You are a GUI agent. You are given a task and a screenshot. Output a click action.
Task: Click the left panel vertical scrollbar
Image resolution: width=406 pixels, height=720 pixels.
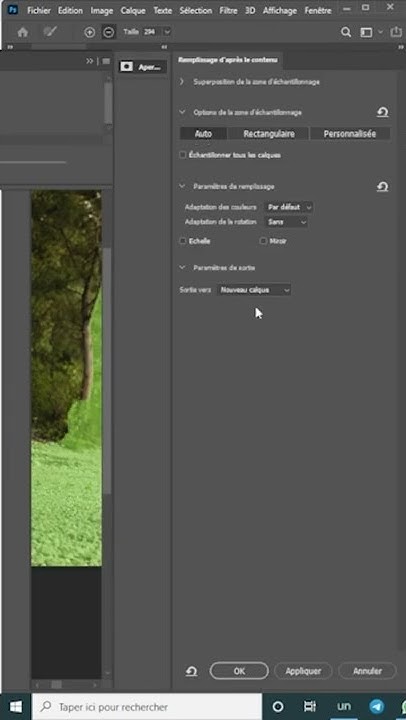click(108, 103)
